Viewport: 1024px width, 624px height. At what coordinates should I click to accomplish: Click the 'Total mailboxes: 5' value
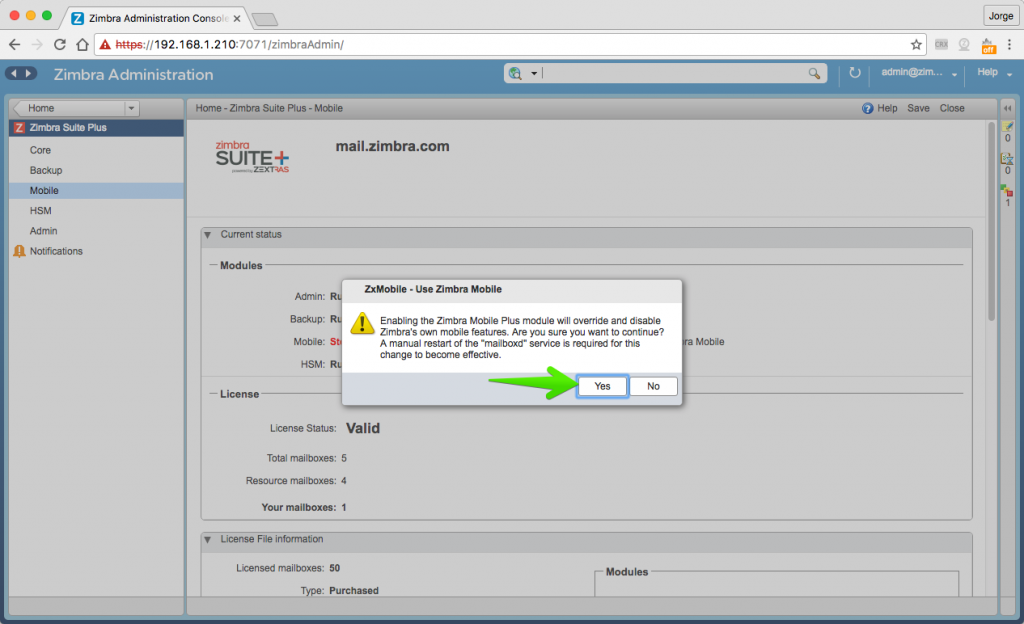tap(344, 458)
